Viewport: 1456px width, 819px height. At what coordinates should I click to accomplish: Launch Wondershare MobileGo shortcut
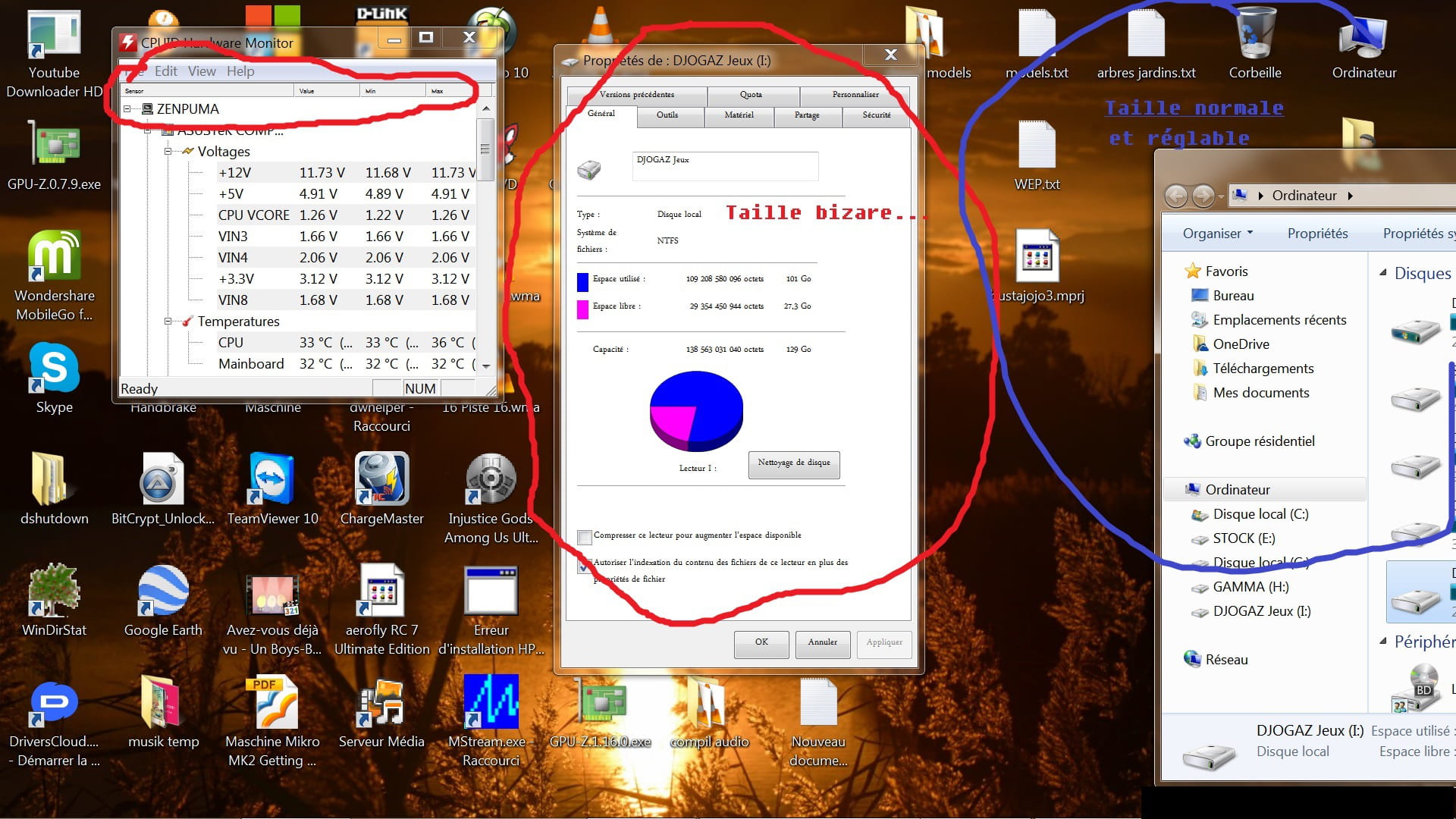[54, 276]
